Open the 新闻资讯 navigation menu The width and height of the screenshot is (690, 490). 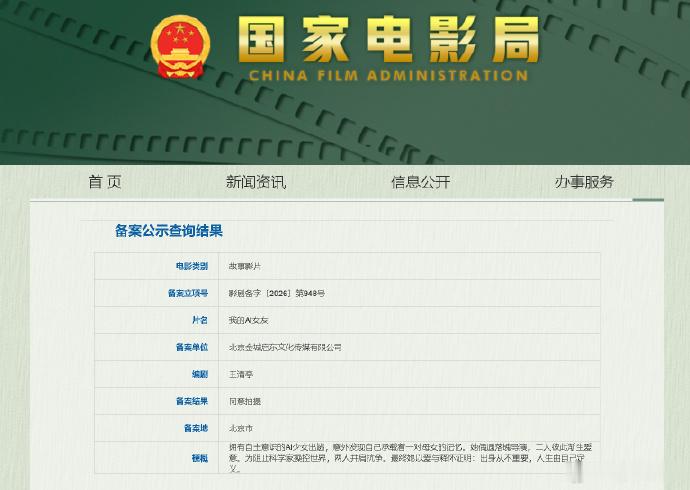(256, 182)
